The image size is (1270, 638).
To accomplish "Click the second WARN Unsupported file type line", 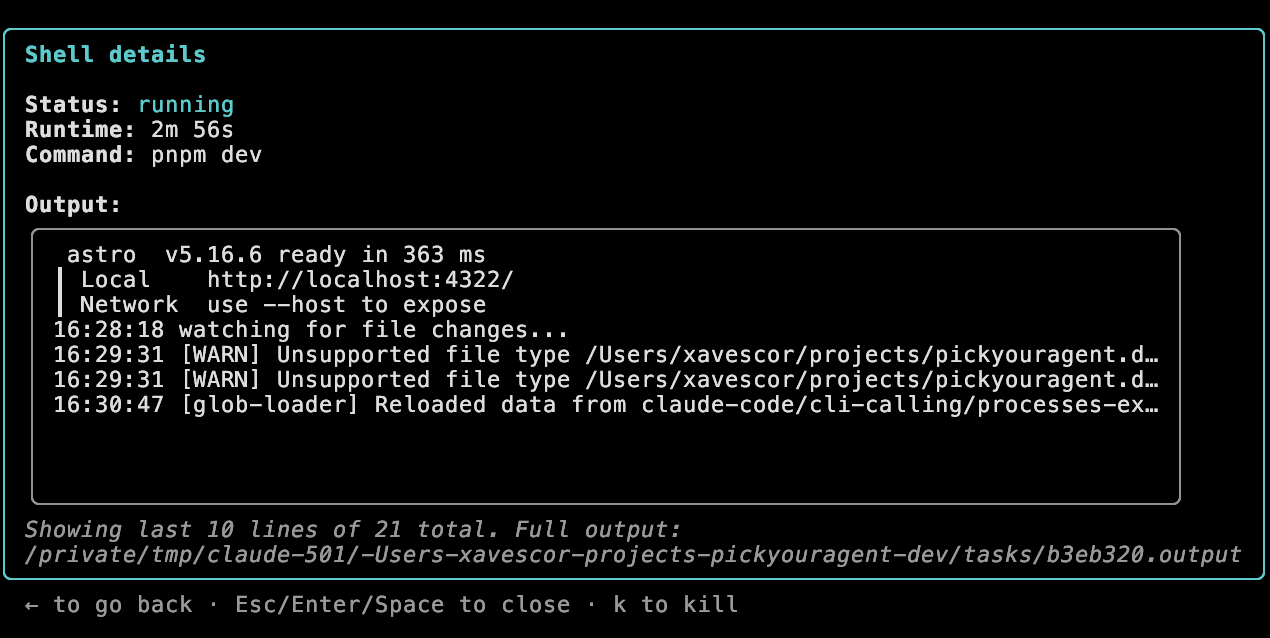I will coord(605,380).
